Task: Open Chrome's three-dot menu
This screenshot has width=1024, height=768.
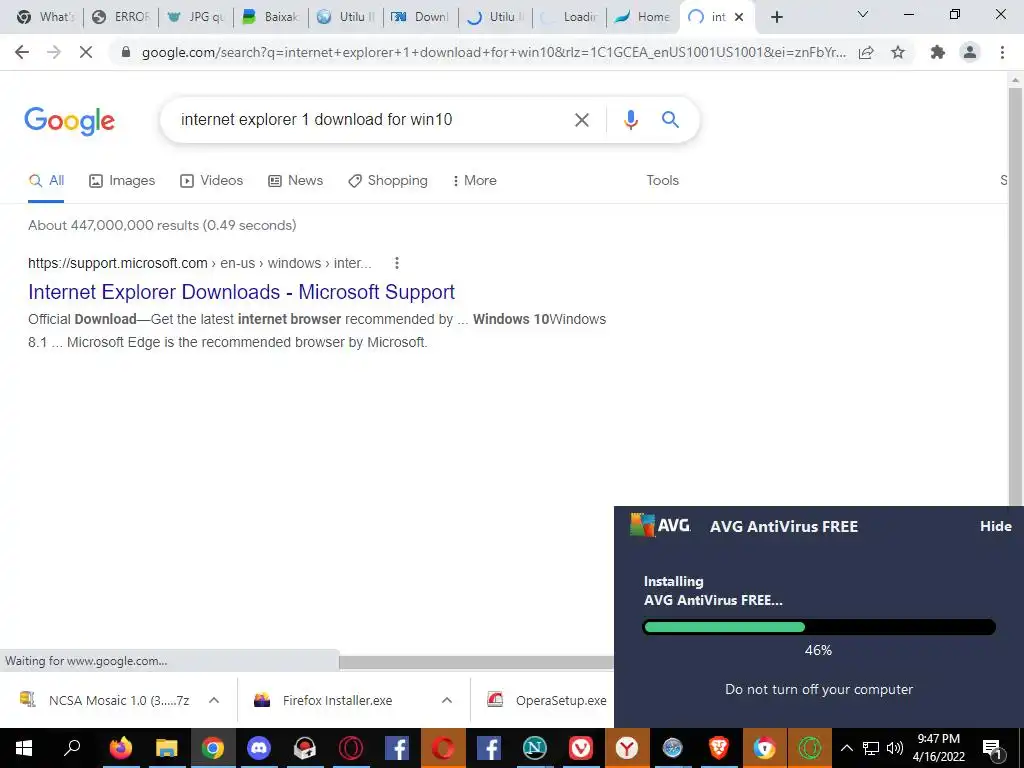Action: [1002, 52]
